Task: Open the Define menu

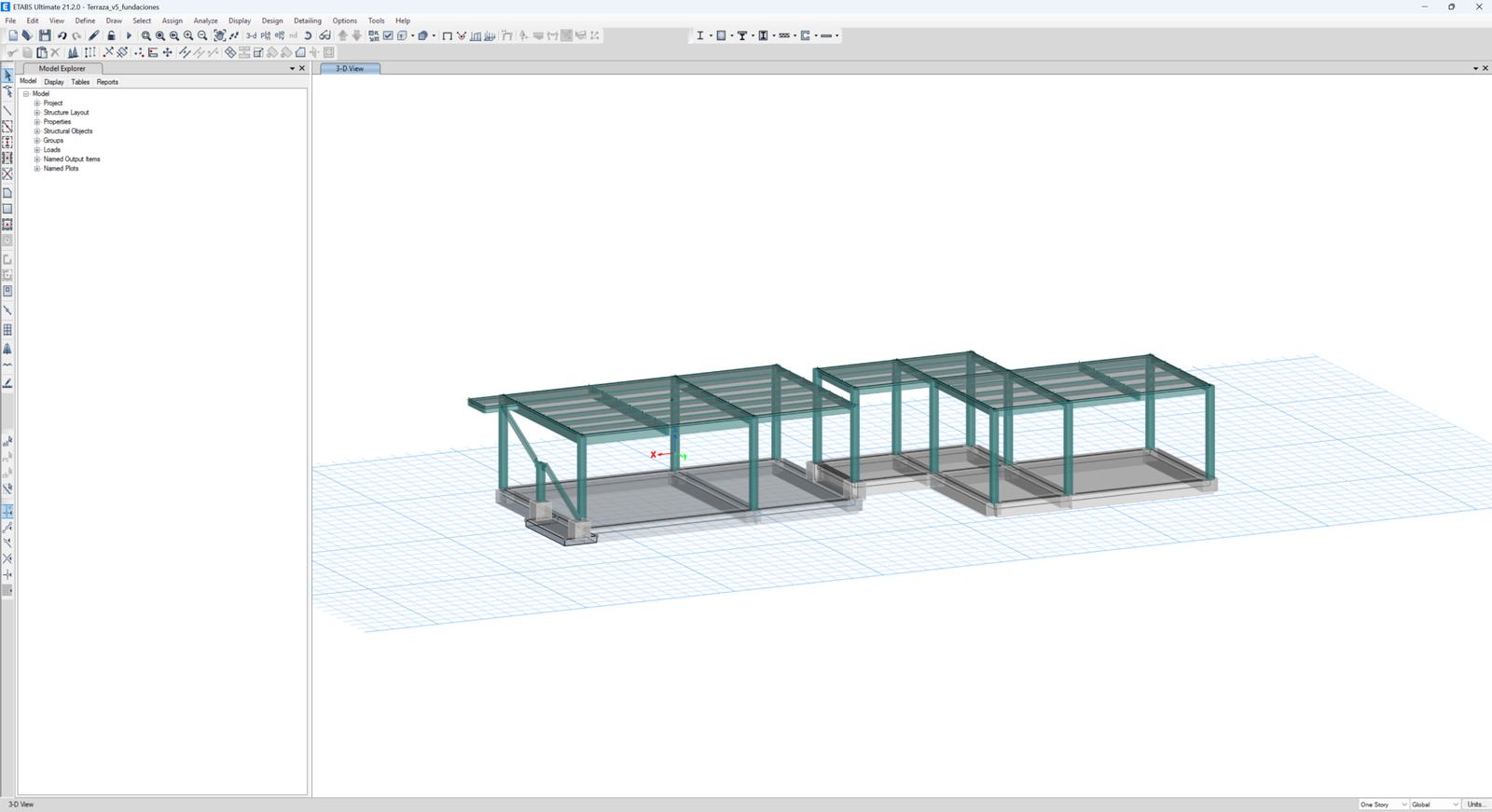Action: [x=85, y=21]
